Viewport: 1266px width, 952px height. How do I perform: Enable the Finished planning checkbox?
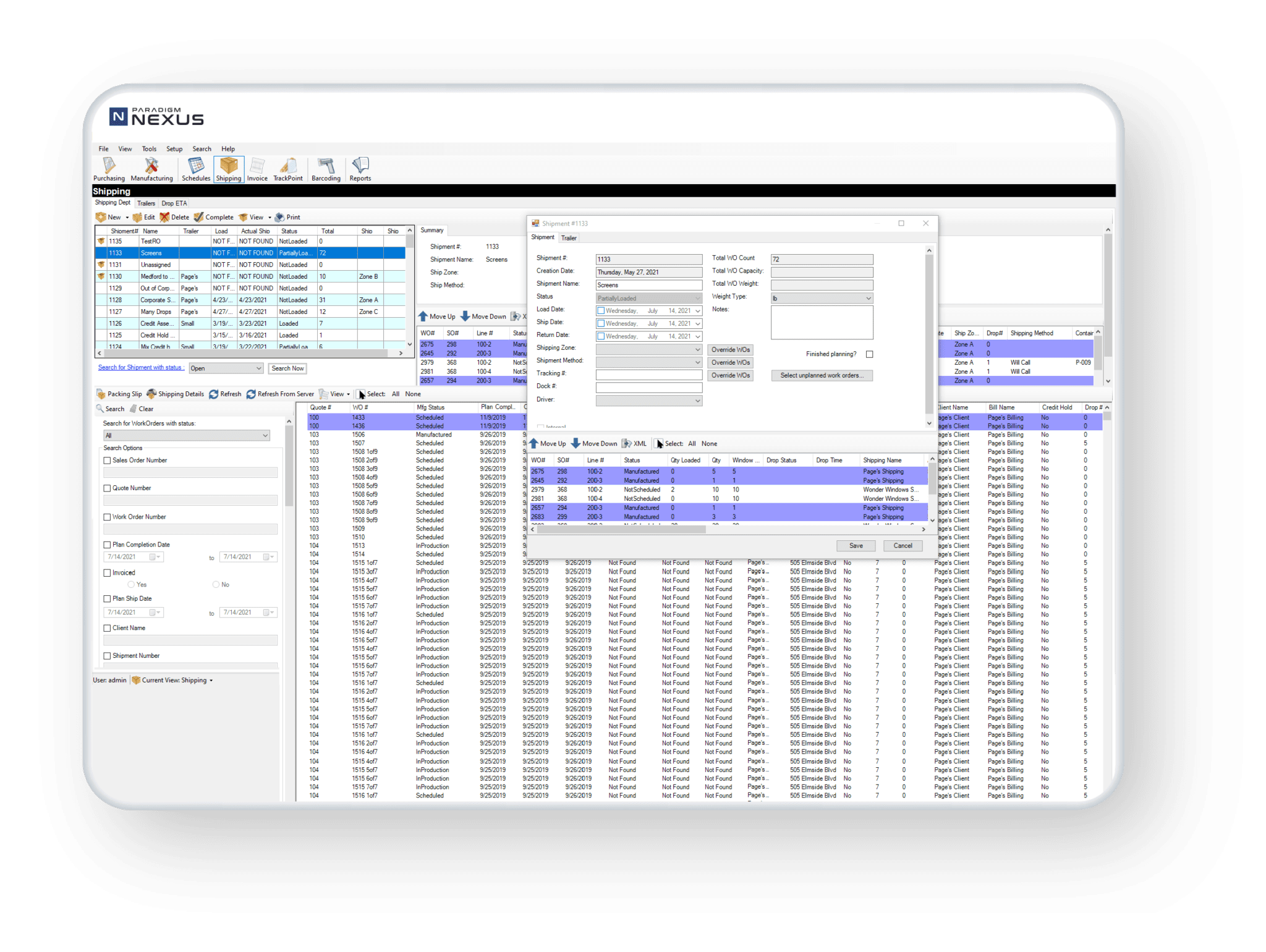click(870, 354)
